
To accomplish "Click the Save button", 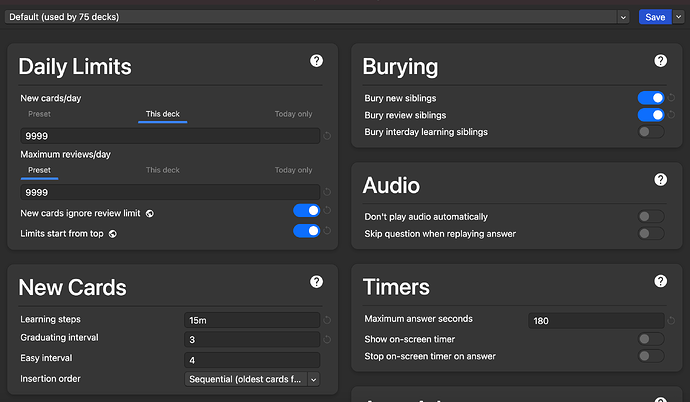I will pos(654,17).
